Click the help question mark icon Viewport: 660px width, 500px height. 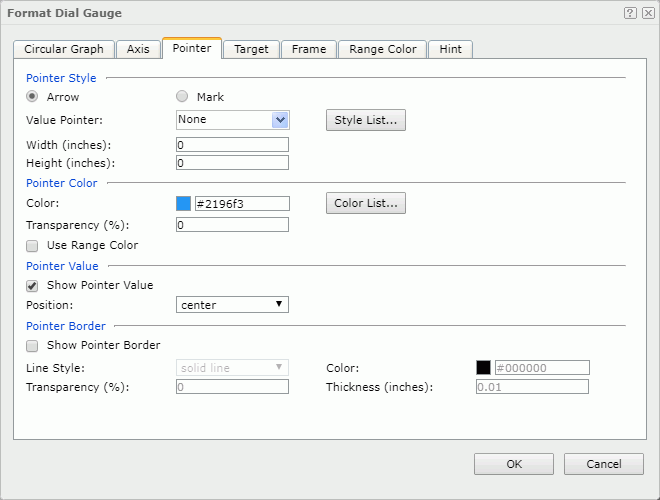(630, 13)
